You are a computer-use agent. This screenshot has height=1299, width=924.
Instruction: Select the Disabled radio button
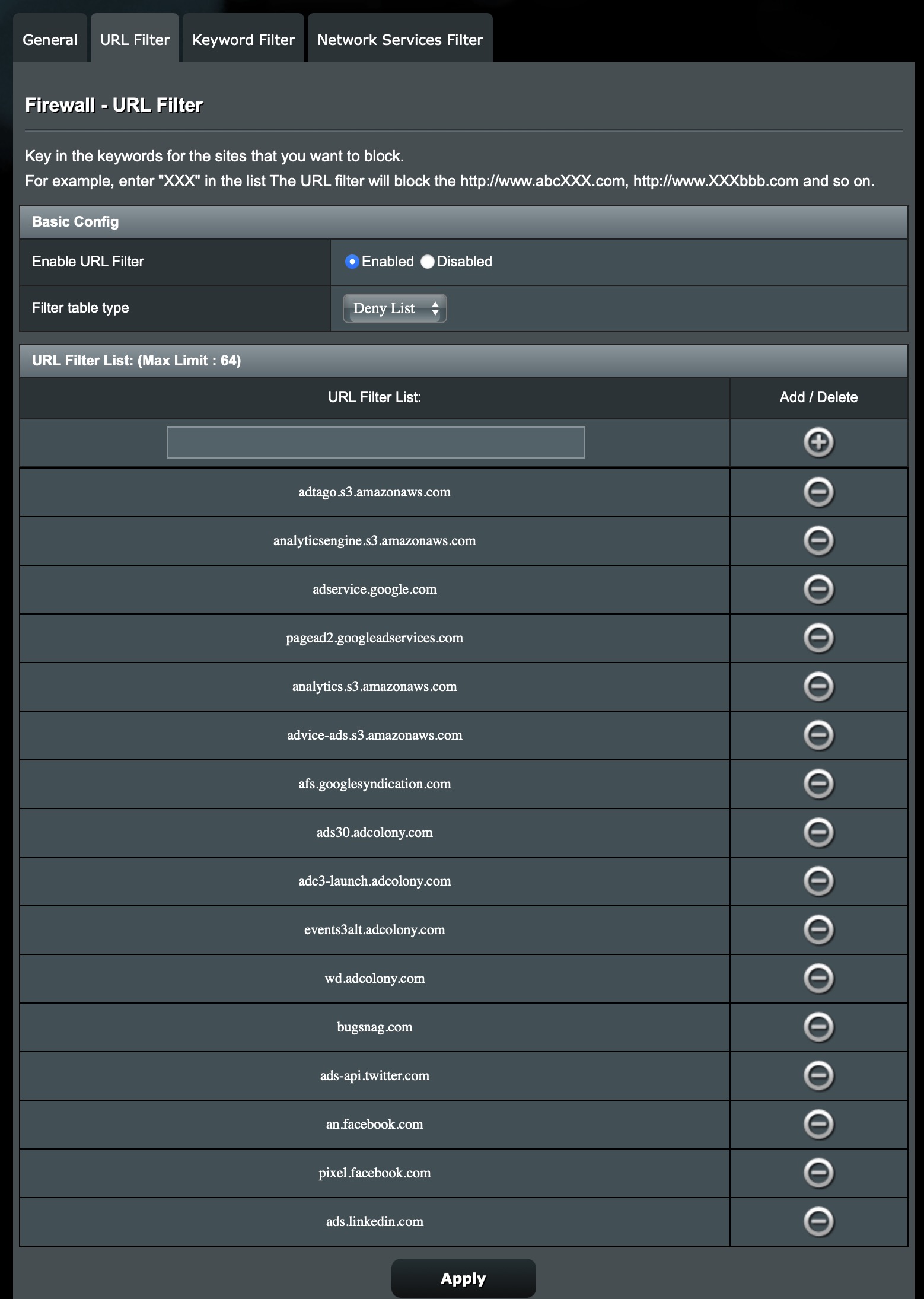427,262
